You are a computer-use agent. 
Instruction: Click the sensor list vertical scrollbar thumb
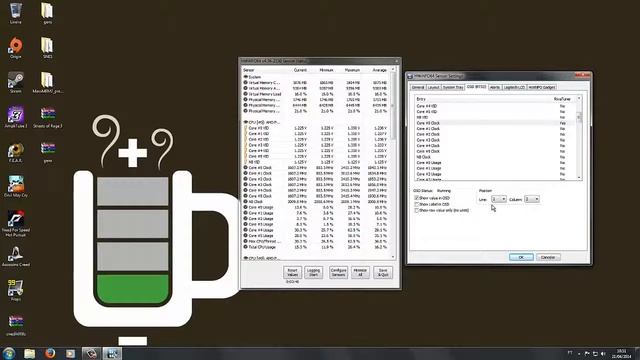click(393, 106)
